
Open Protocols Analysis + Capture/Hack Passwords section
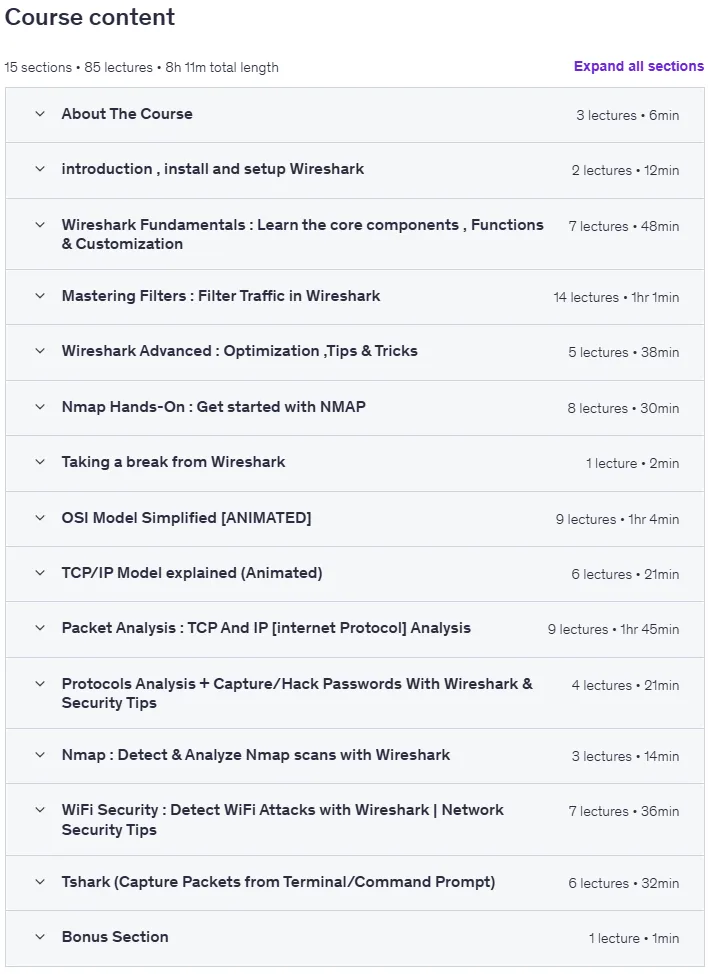coord(297,693)
